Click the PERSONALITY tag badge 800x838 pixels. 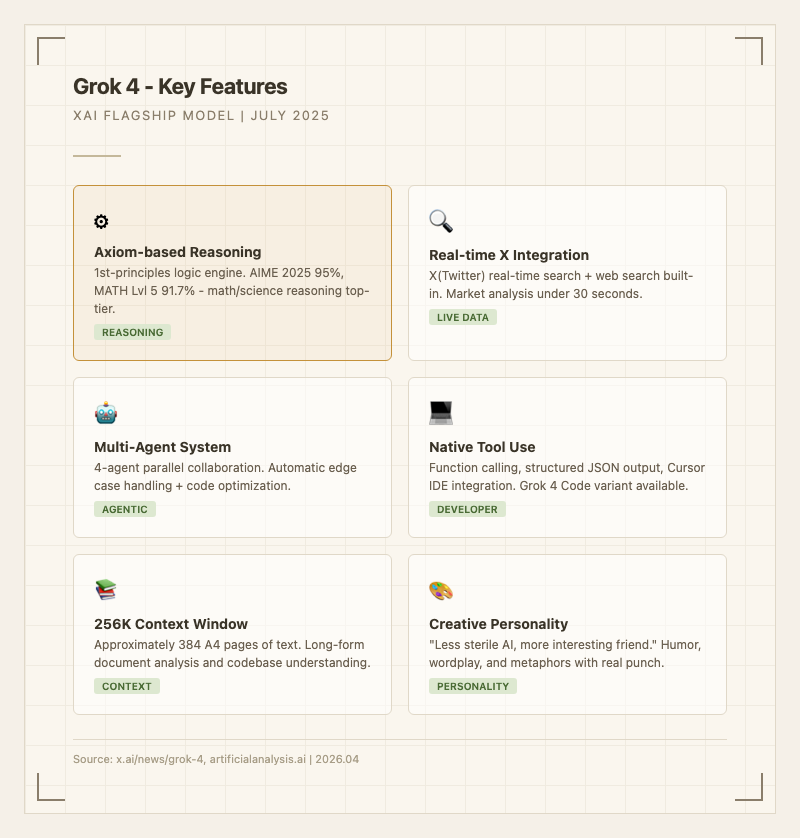click(x=472, y=686)
